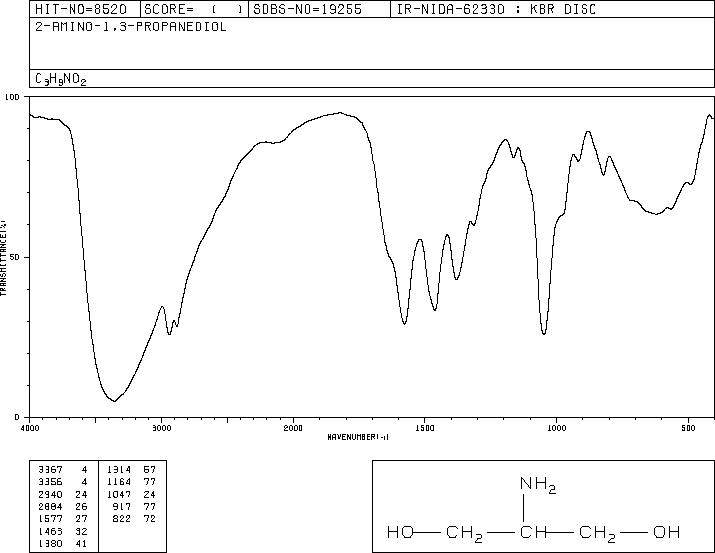Viewport: 715px width, 553px height.
Task: Click the OH group at structure's right end
Action: 667,532
